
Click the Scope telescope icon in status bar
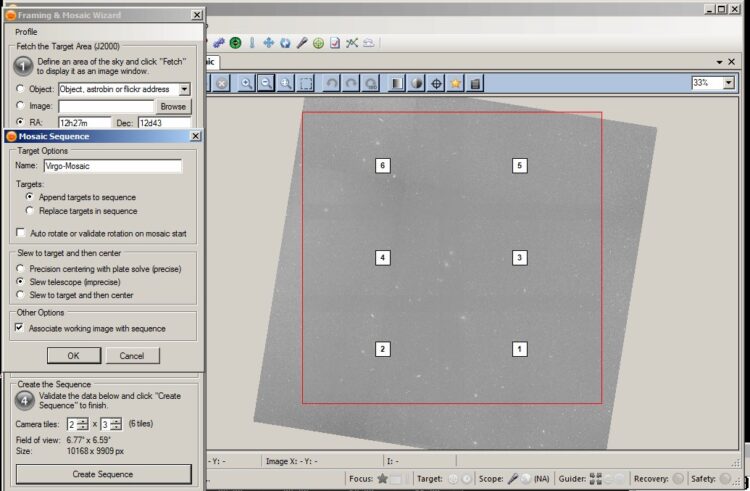click(512, 479)
